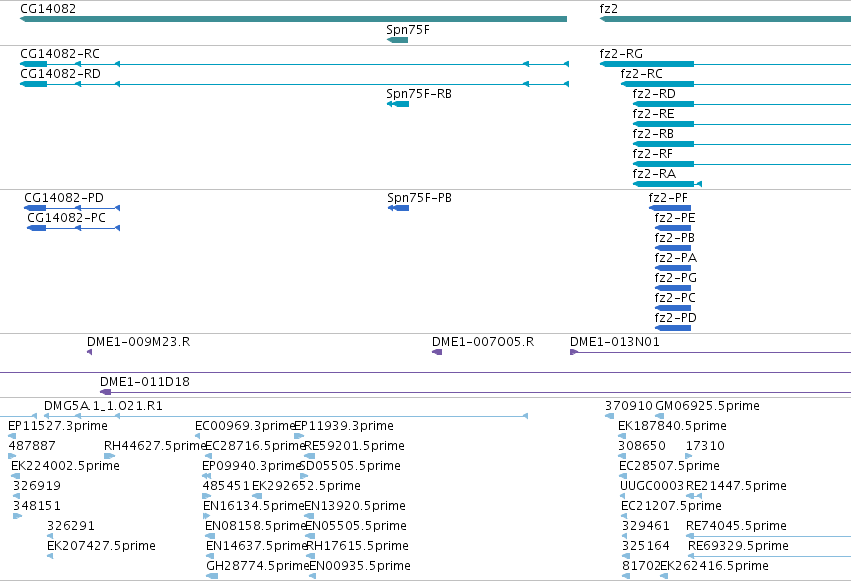851x581 pixels.
Task: Select the fz2-PD protein bar
Action: click(x=673, y=328)
